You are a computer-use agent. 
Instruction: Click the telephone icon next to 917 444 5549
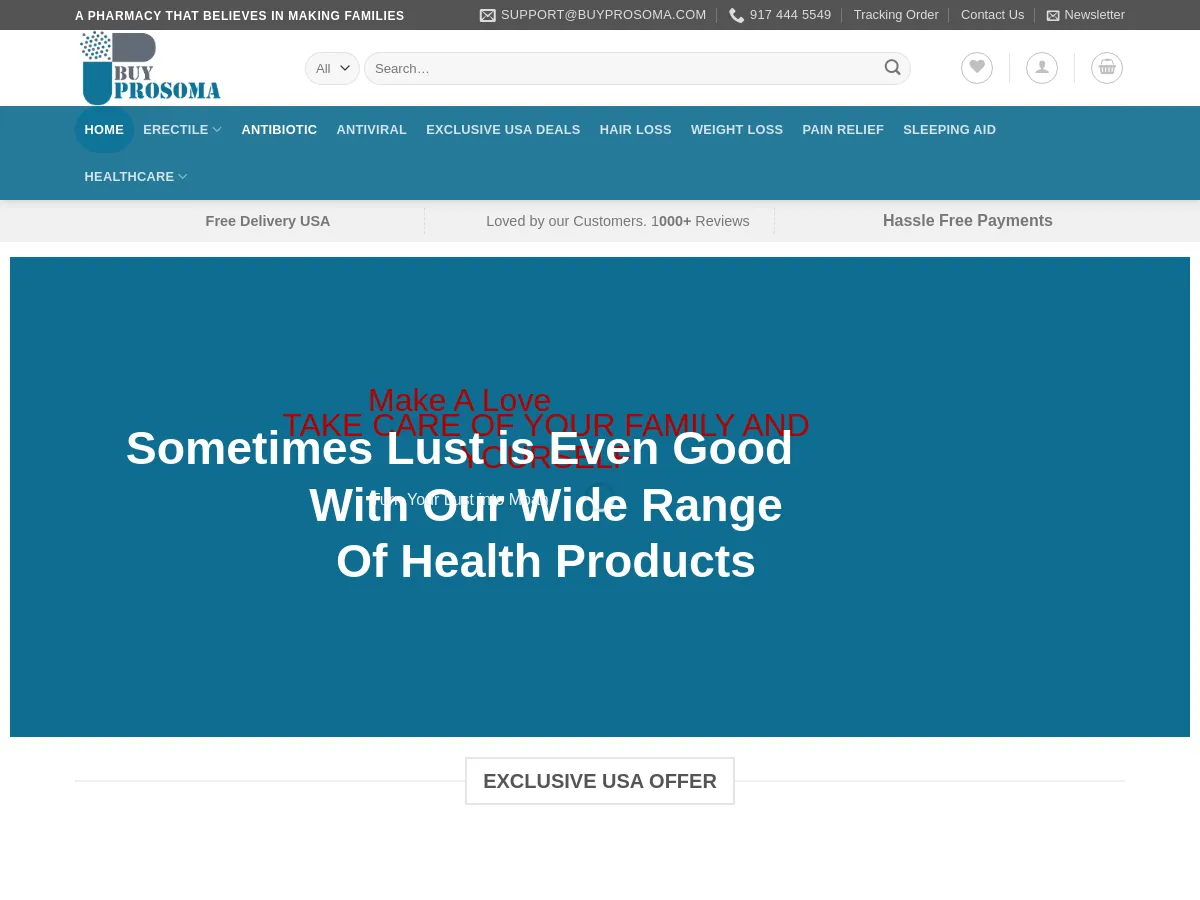[x=737, y=15]
